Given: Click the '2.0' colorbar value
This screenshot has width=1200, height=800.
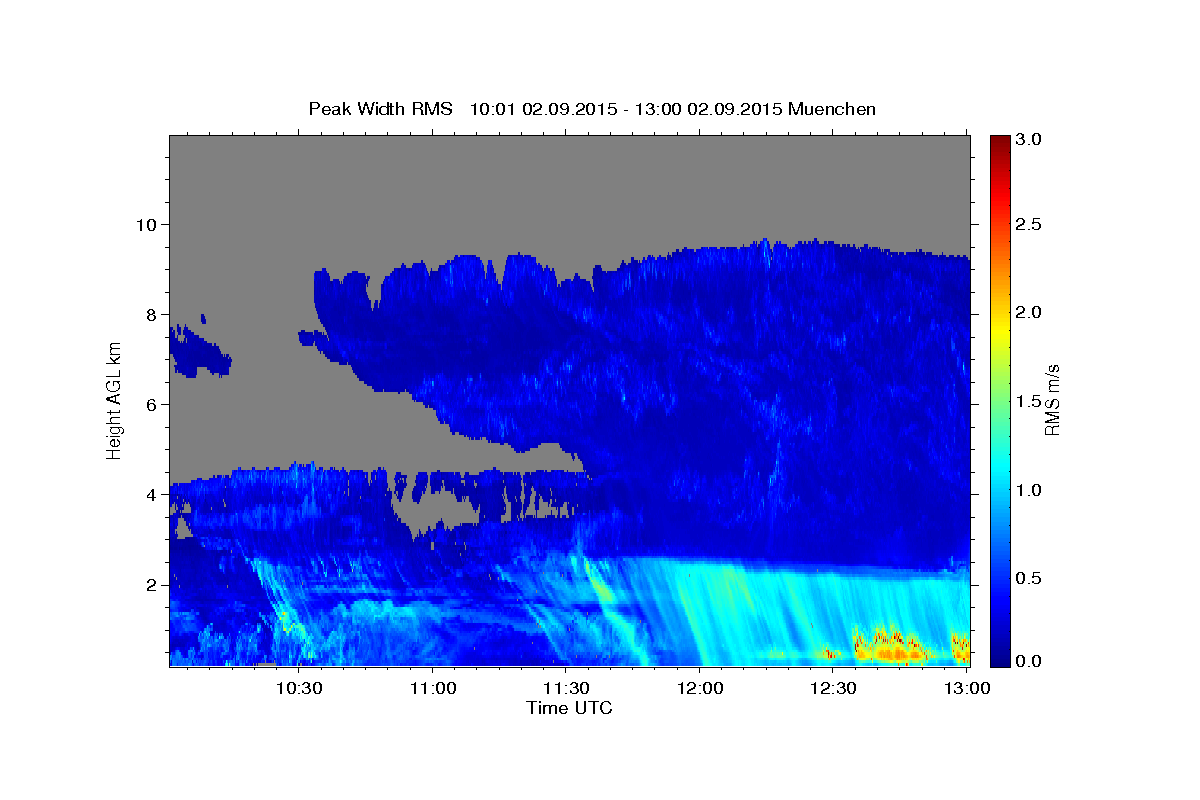Looking at the screenshot, I should pyautogui.click(x=1029, y=312).
